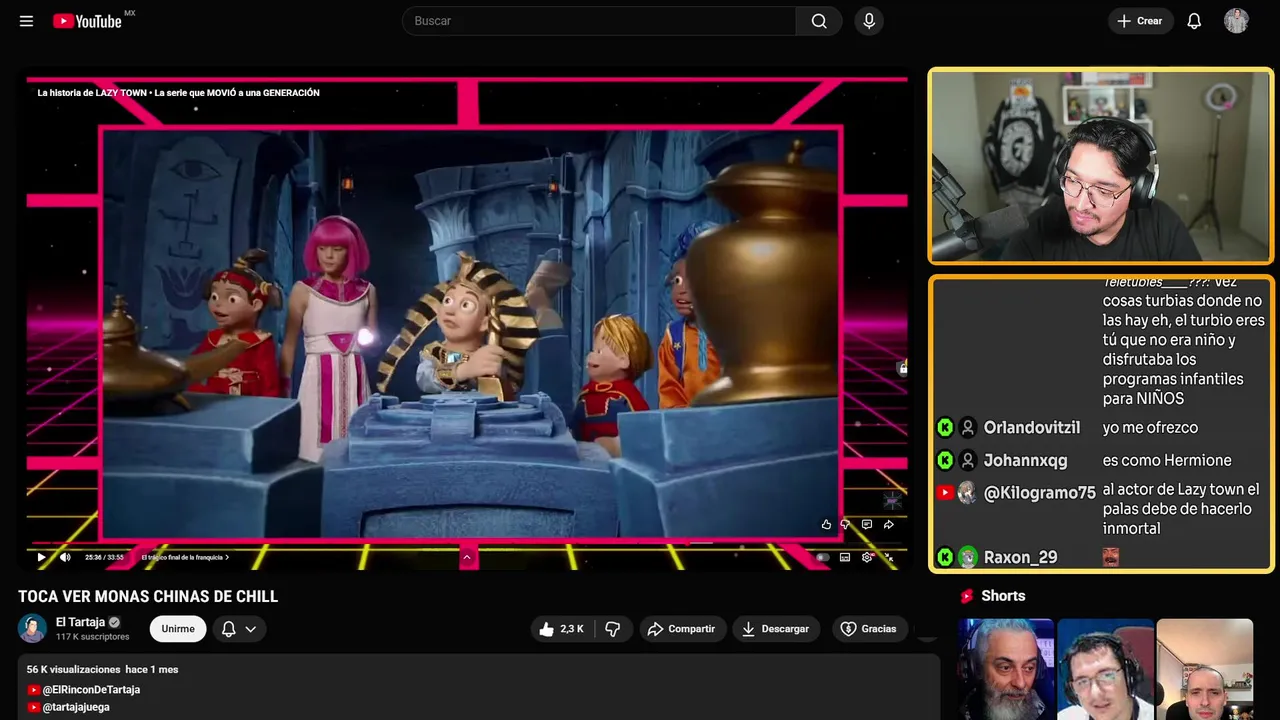
Task: Like the video with the thumbs-up 2,3 K
Action: (561, 629)
